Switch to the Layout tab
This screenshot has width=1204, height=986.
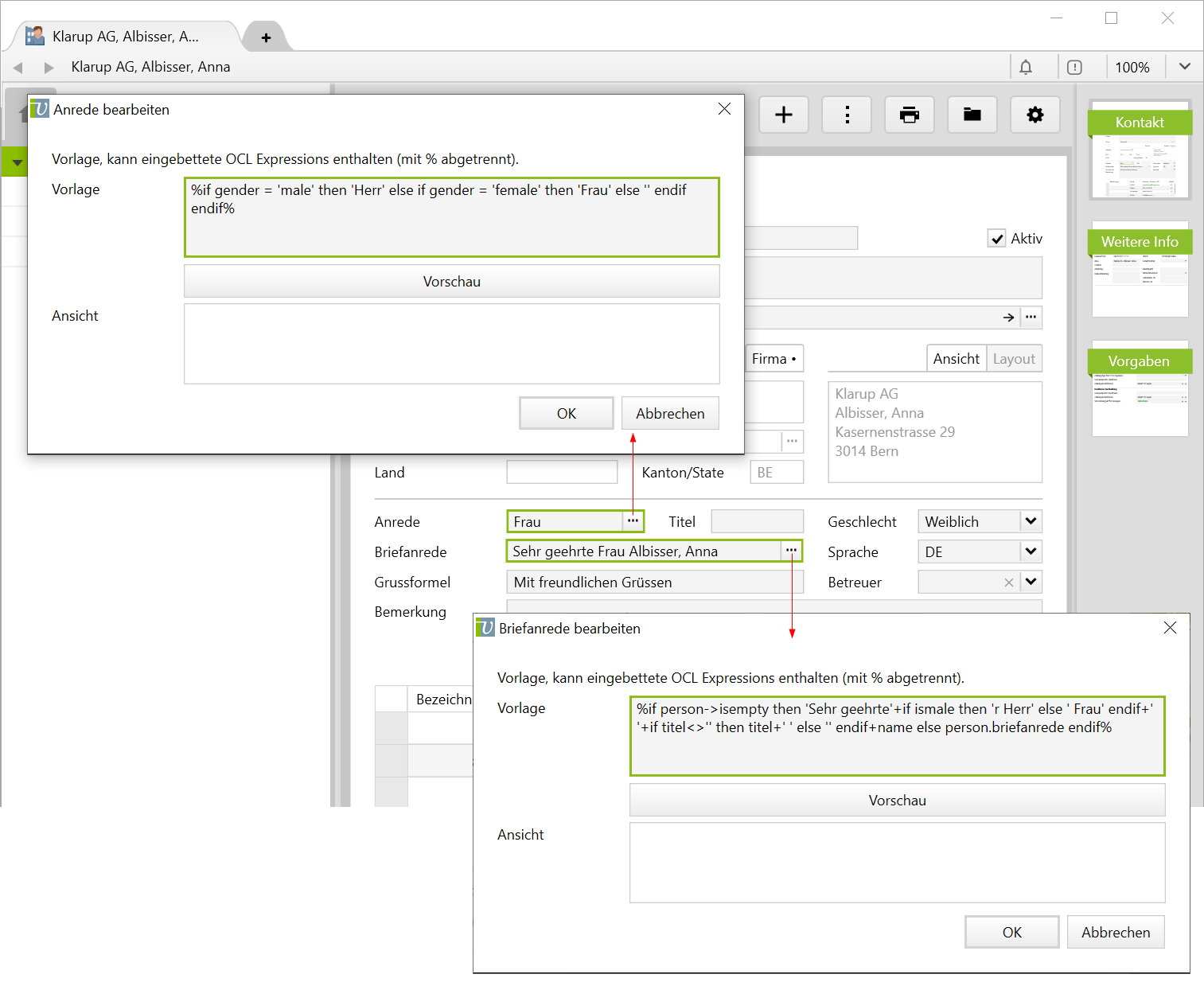(x=1014, y=359)
